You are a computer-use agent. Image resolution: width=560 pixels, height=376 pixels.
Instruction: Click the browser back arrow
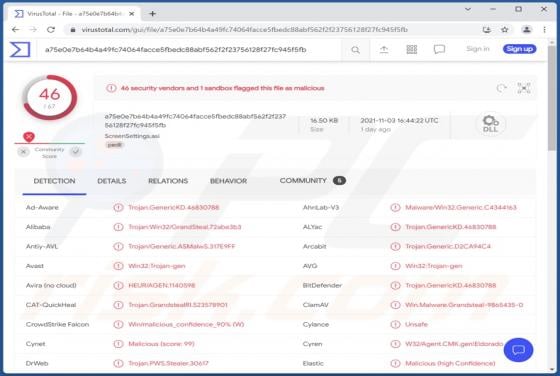pos(15,30)
